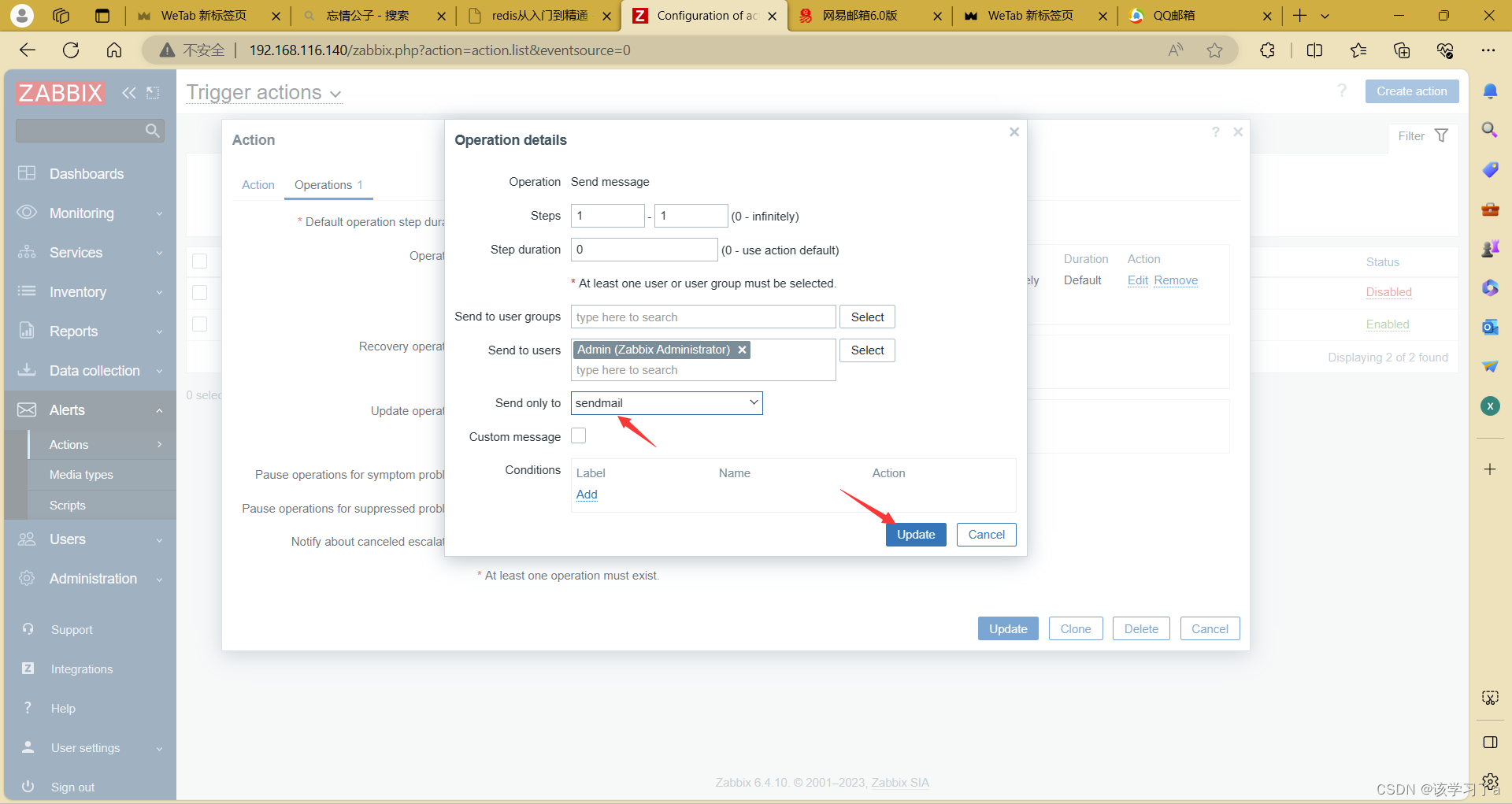Click the read aloud icon in address bar
Screen dimensions: 1512x804
click(1176, 50)
